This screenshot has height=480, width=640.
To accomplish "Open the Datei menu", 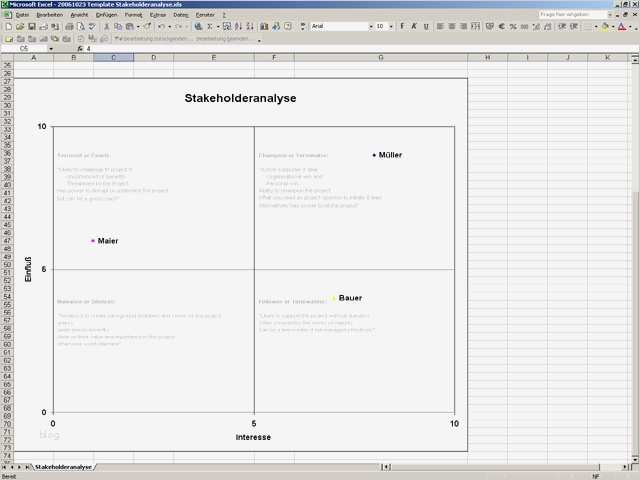I will coord(22,15).
